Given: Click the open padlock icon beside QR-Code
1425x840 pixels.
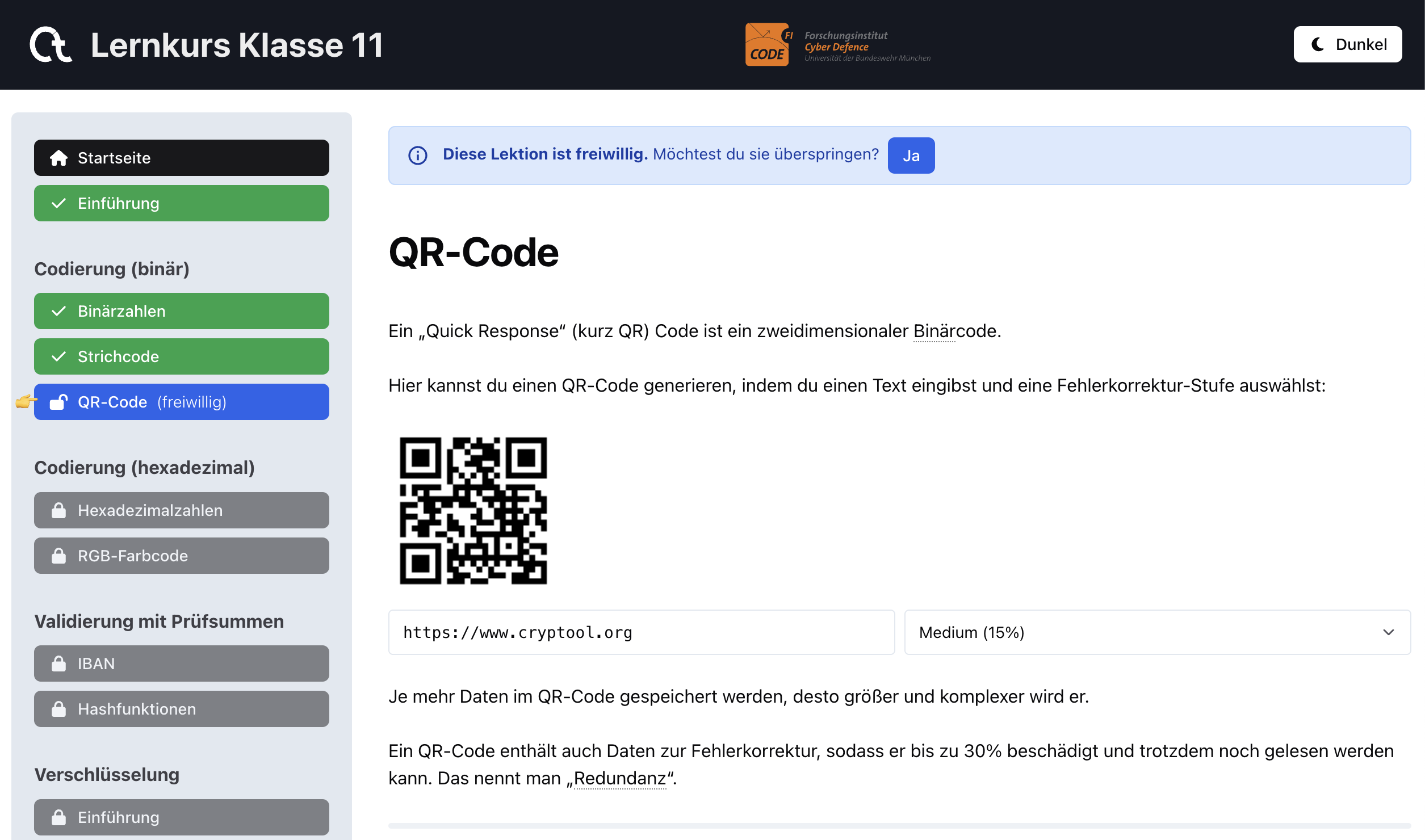Looking at the screenshot, I should point(59,402).
